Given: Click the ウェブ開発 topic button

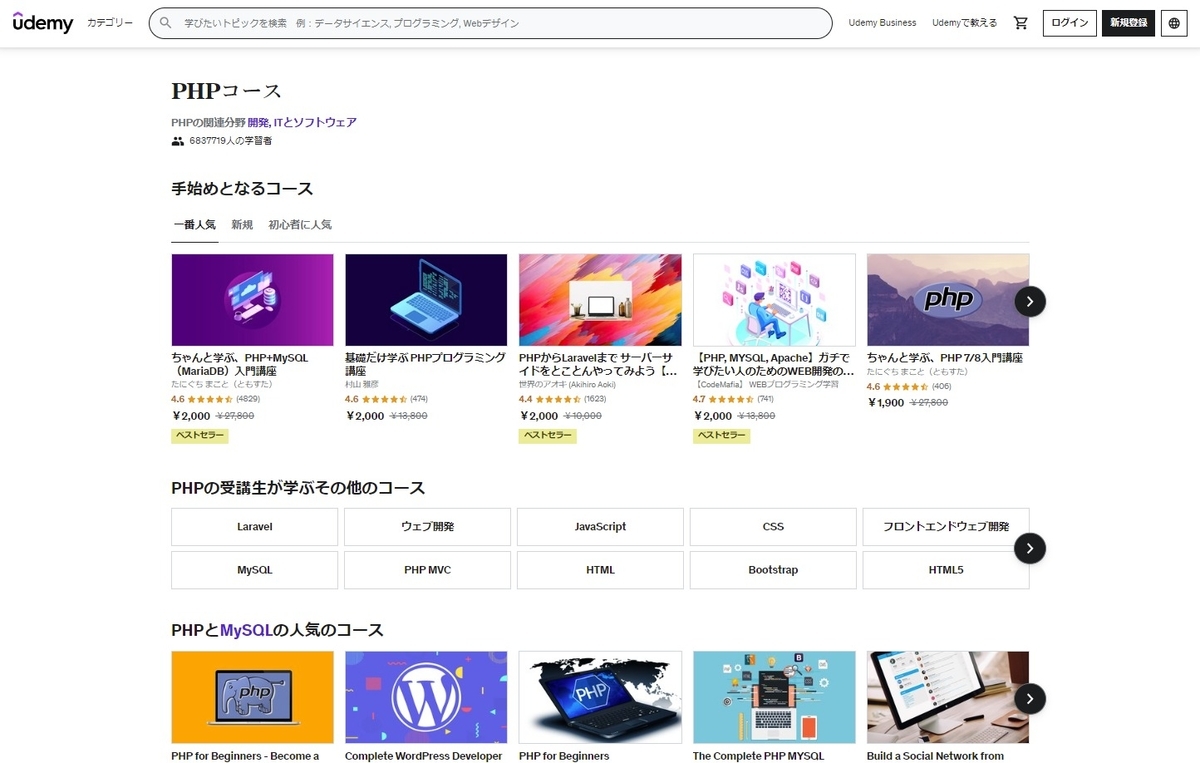Looking at the screenshot, I should (427, 526).
